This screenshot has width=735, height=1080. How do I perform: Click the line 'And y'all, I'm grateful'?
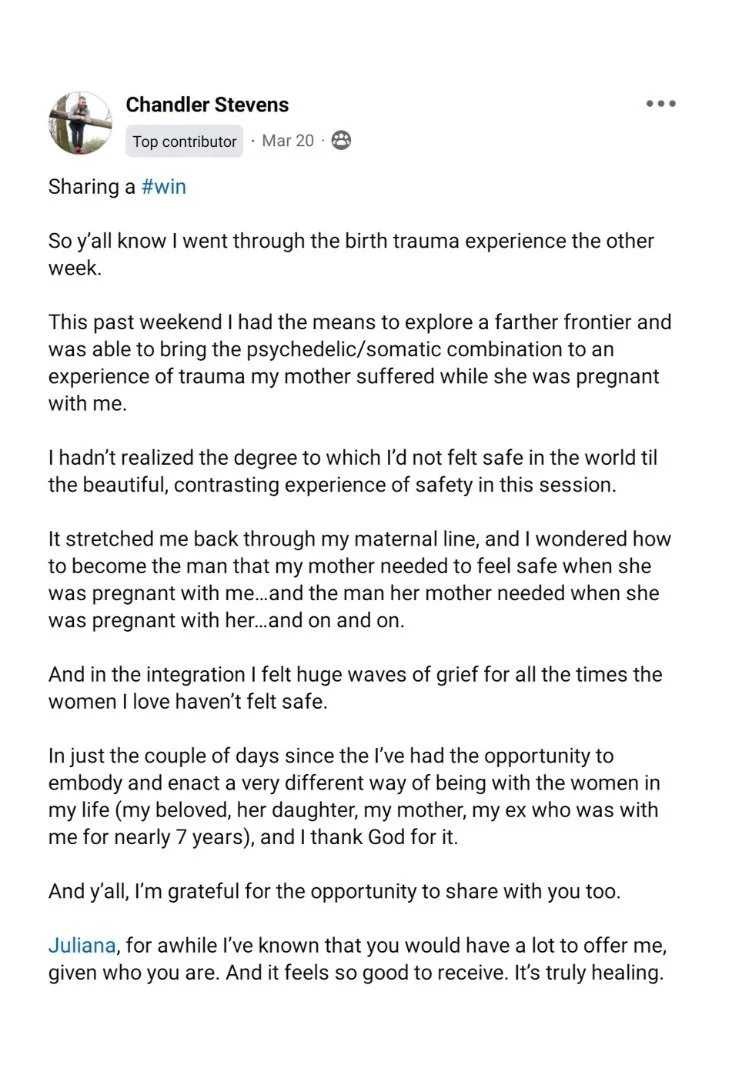tap(334, 891)
